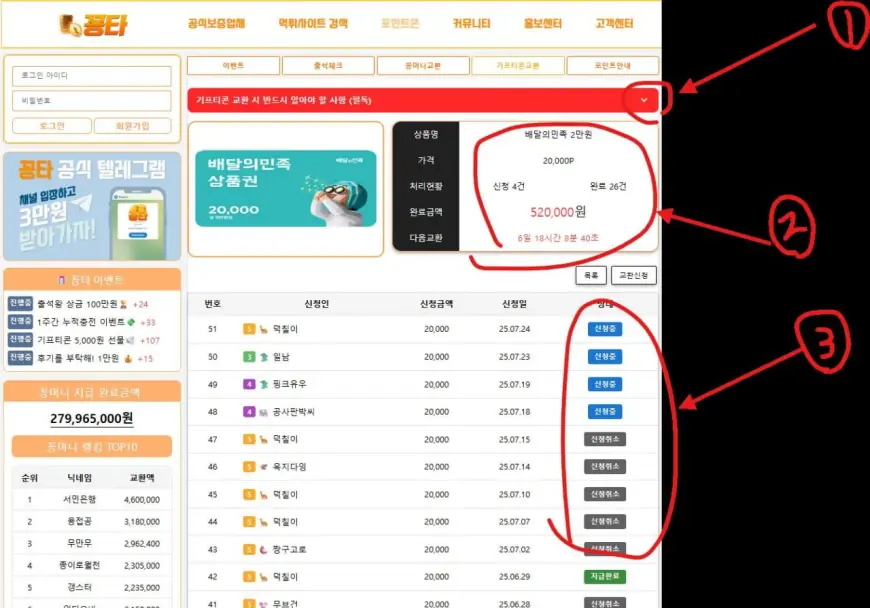Focus the 로그인 아이디 input field
The height and width of the screenshot is (608, 870).
coord(92,76)
